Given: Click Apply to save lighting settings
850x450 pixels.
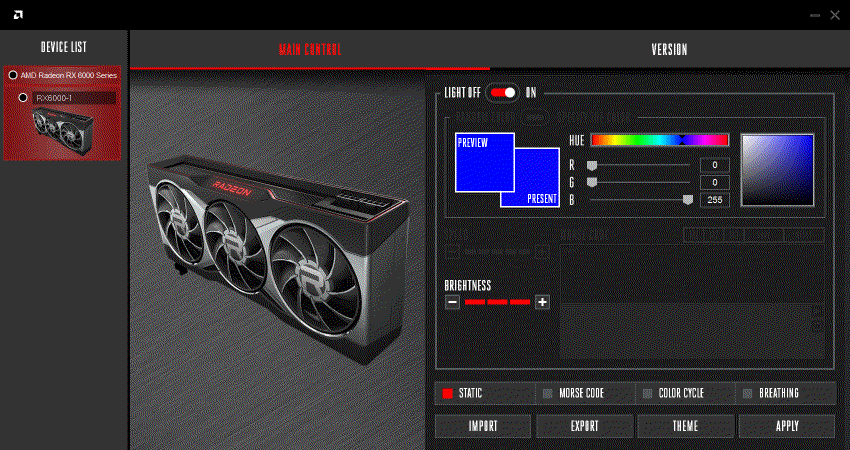Looking at the screenshot, I should pyautogui.click(x=787, y=426).
